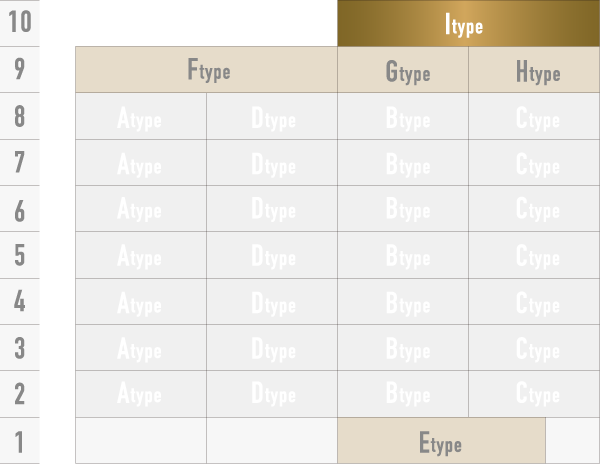Pick the Ctype unit on floor 4
This screenshot has width=600, height=464.
tap(534, 301)
